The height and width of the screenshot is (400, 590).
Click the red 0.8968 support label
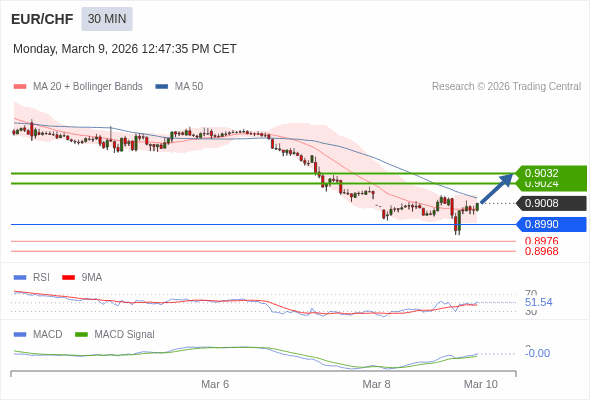(x=541, y=251)
